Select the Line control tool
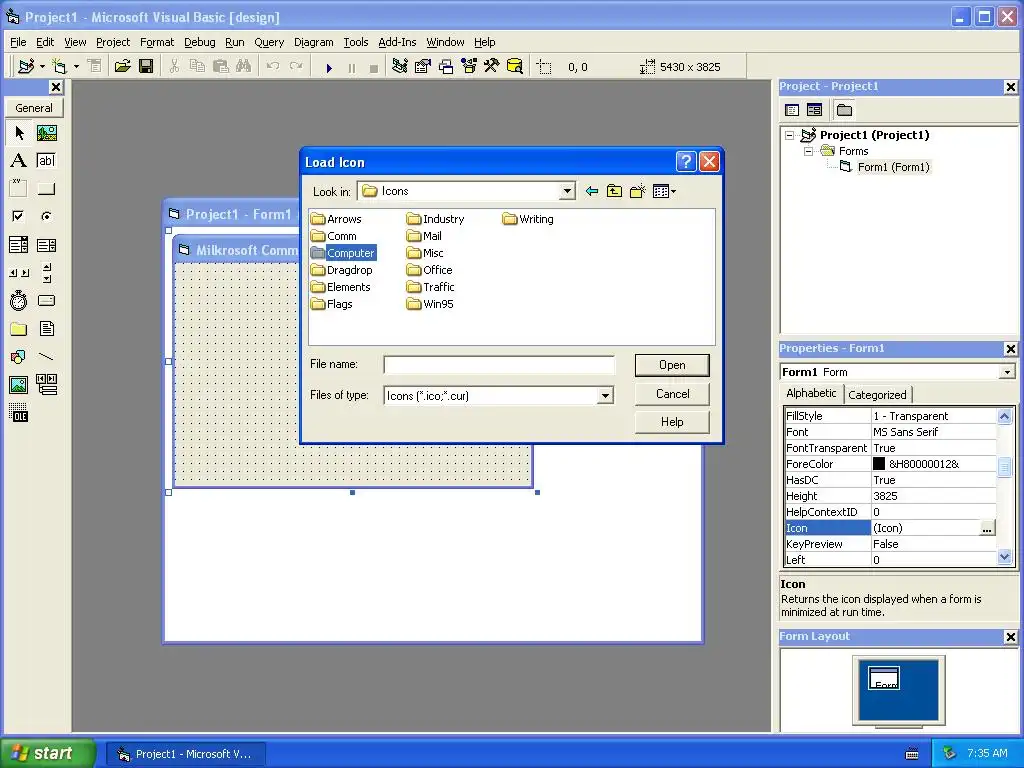 click(x=46, y=357)
